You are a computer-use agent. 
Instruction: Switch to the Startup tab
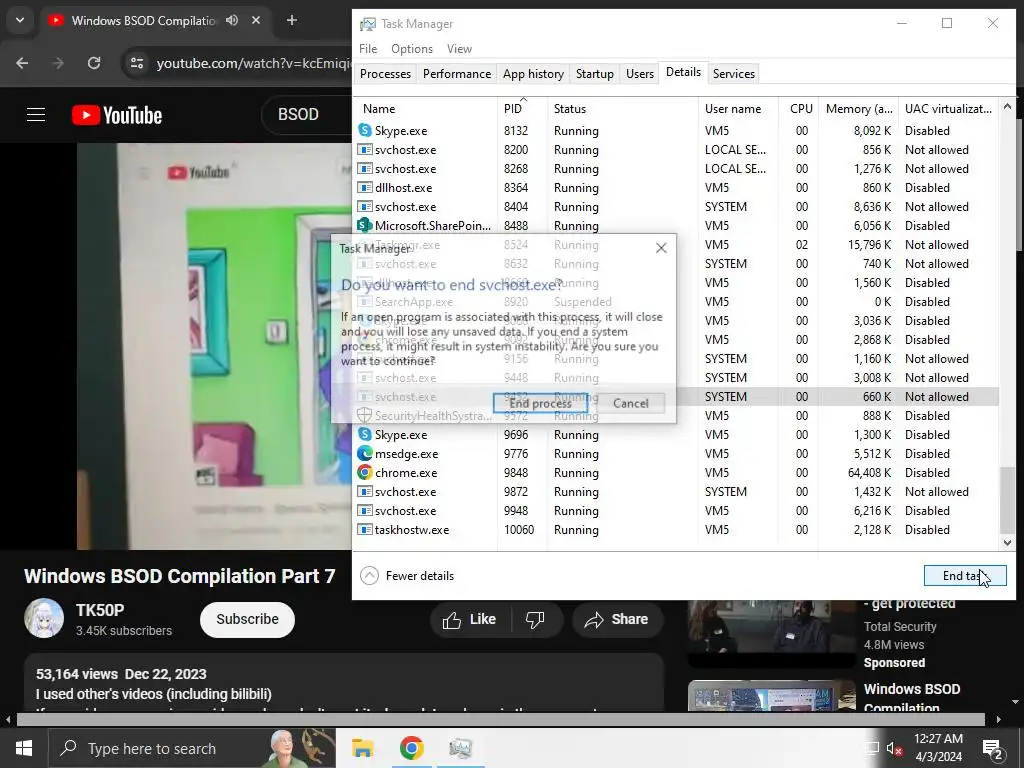coord(594,74)
